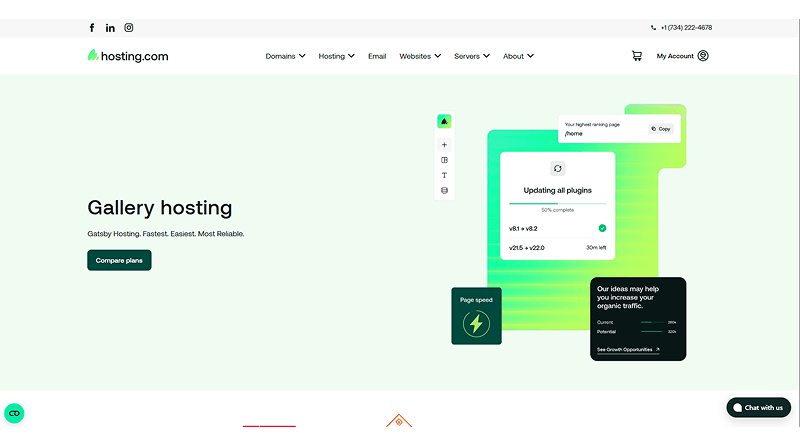Viewport: 800px width, 445px height.
Task: Open the shopping cart
Action: pos(637,56)
